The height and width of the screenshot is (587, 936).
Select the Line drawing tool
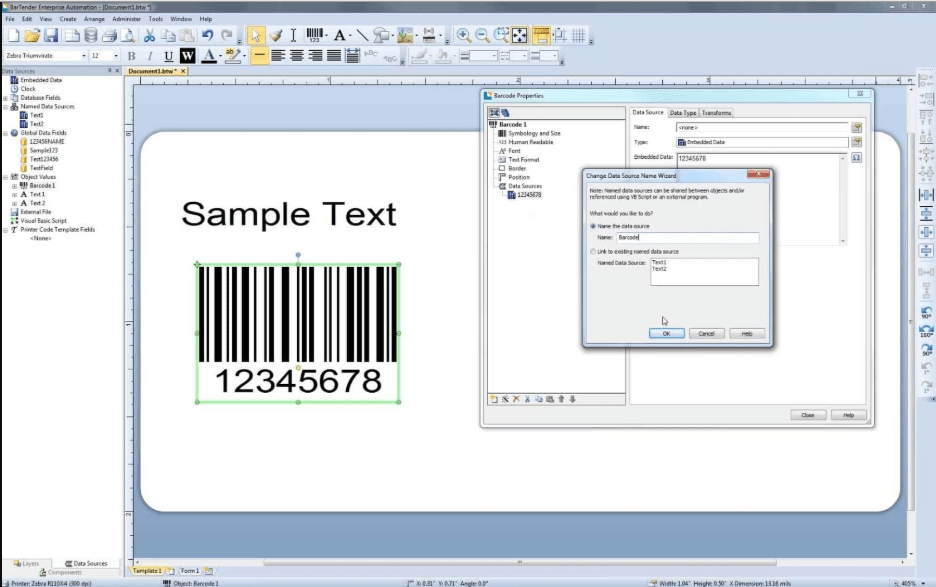(x=362, y=35)
